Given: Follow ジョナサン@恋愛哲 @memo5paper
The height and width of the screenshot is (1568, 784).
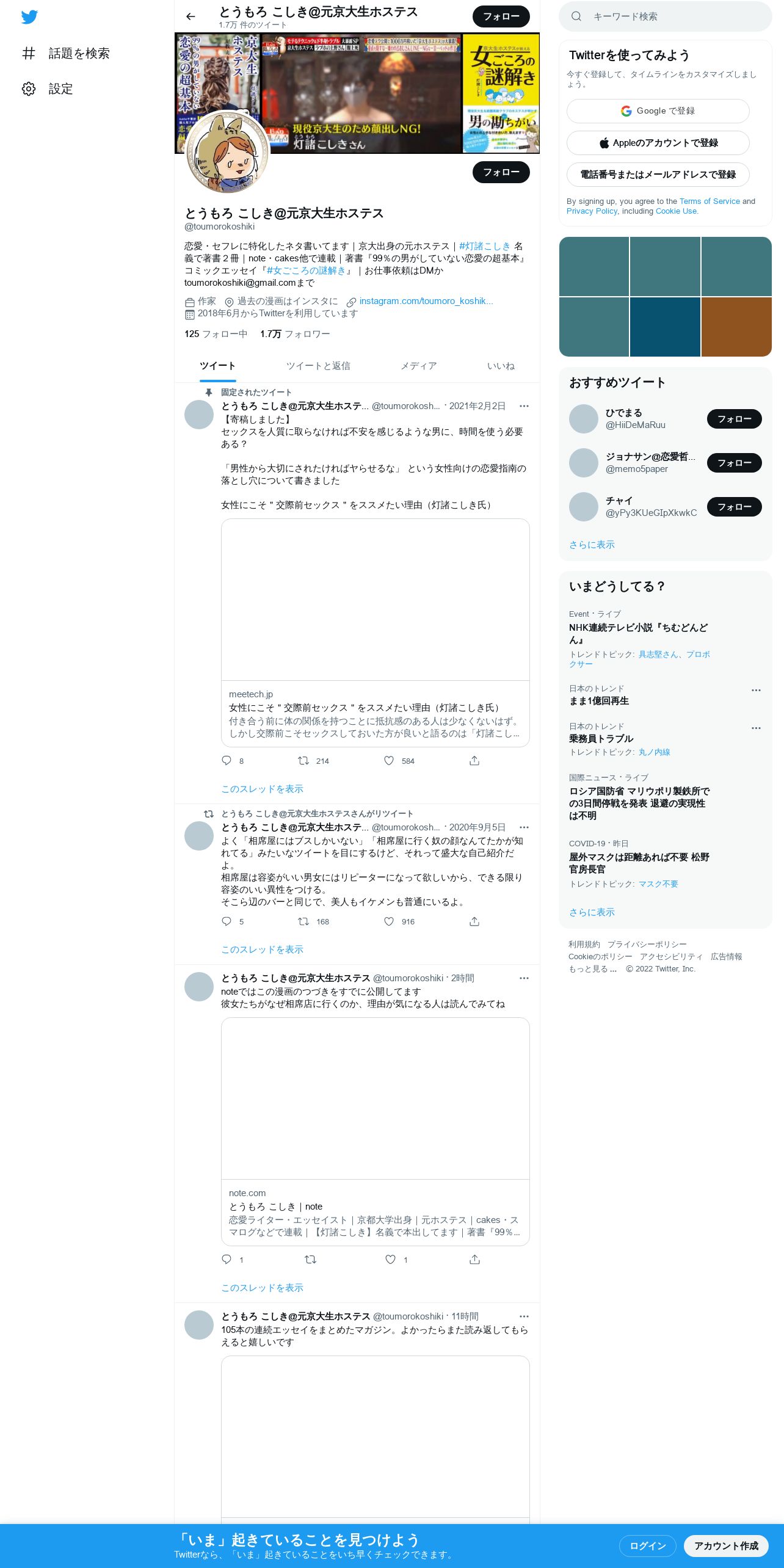Looking at the screenshot, I should pos(735,463).
